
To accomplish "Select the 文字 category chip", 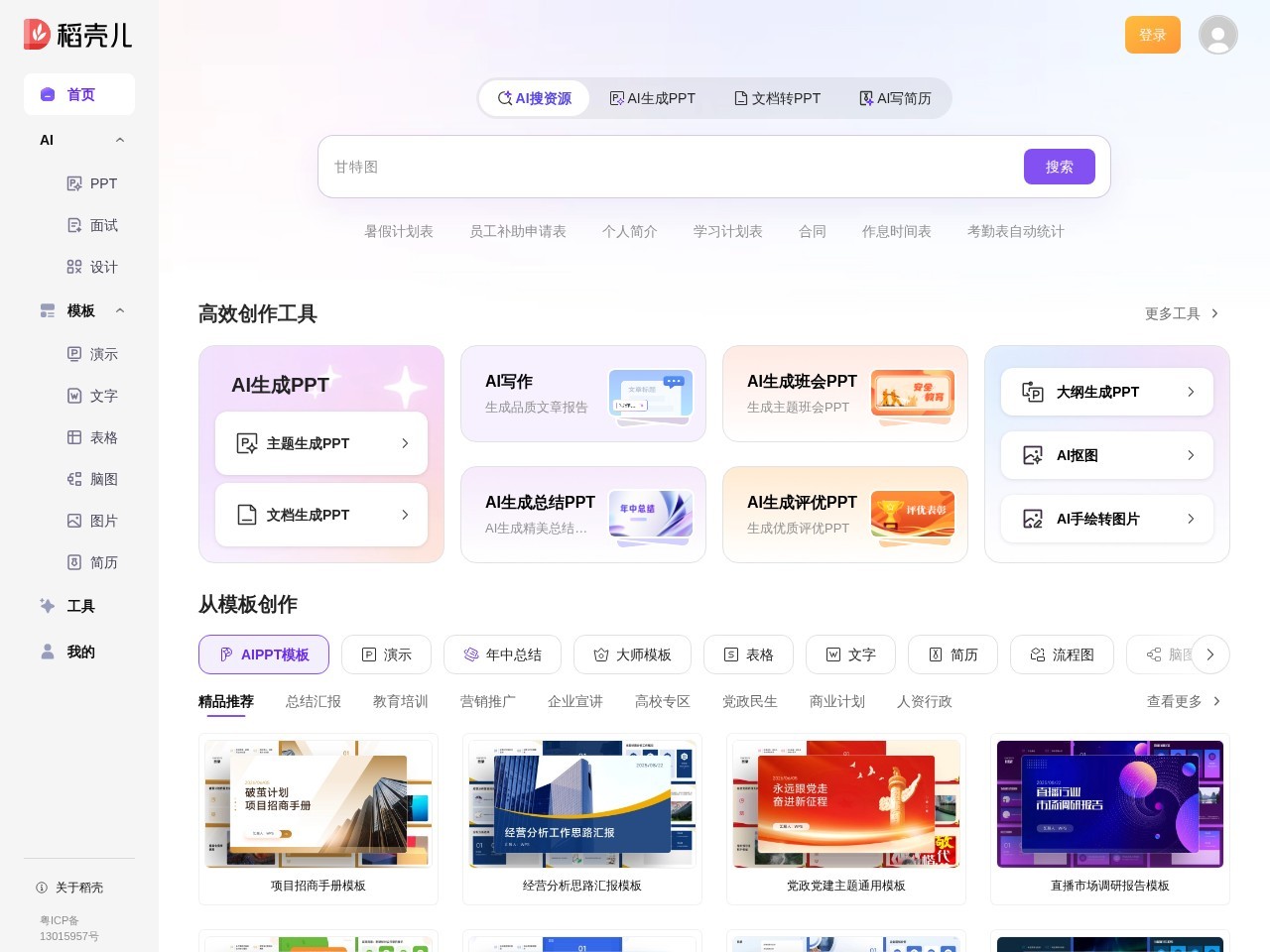I will pos(850,654).
